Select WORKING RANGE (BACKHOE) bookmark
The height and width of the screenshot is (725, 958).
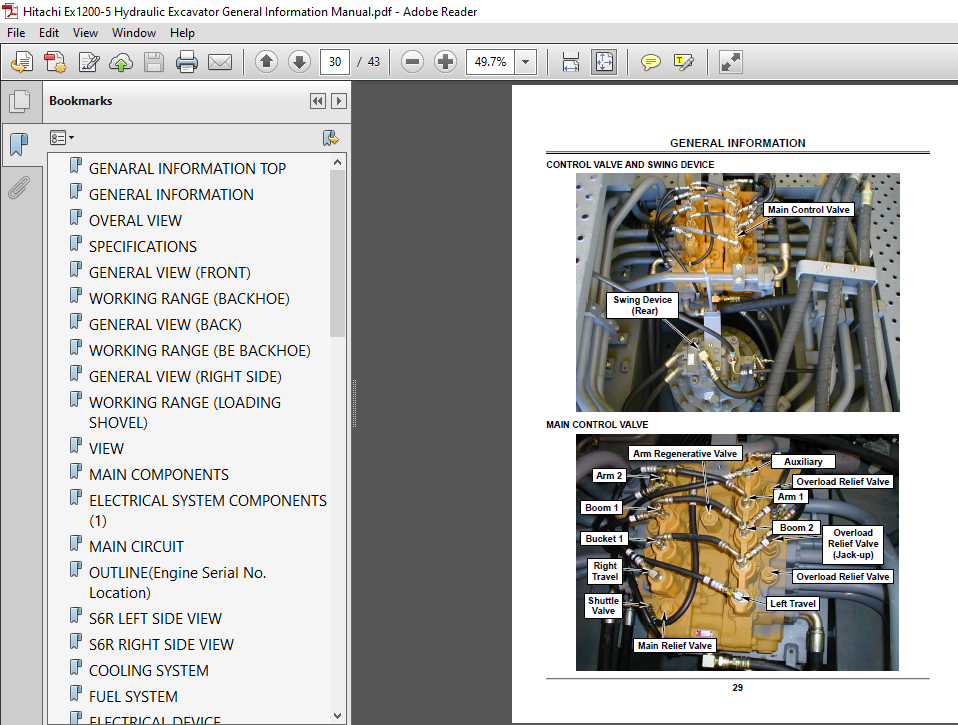(189, 299)
